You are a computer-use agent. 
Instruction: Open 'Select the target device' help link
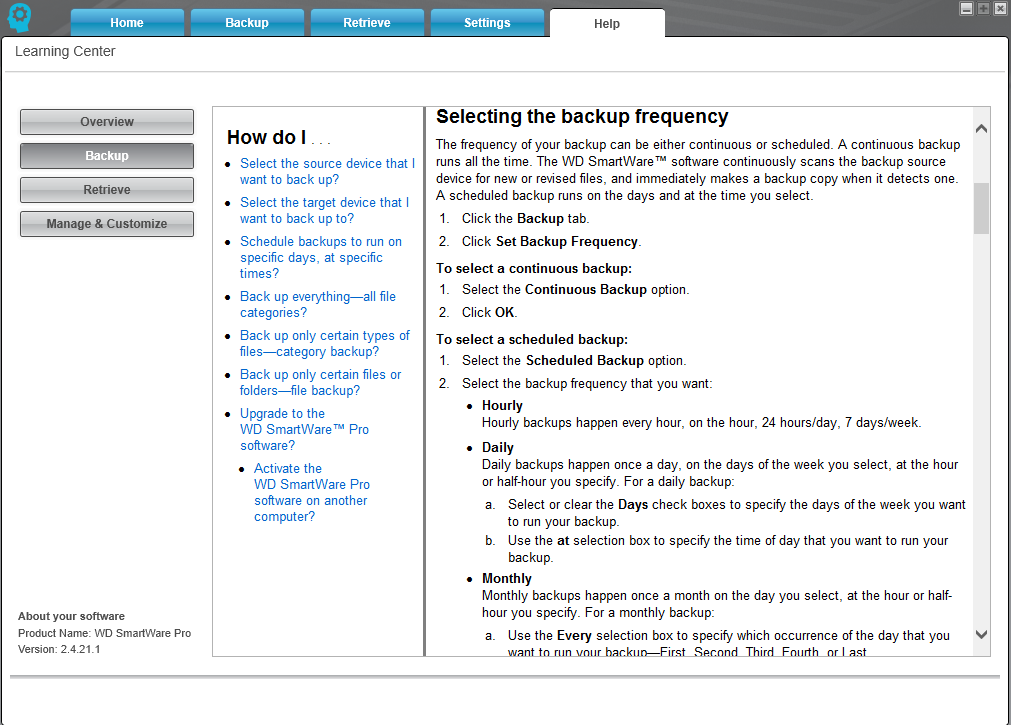point(324,210)
